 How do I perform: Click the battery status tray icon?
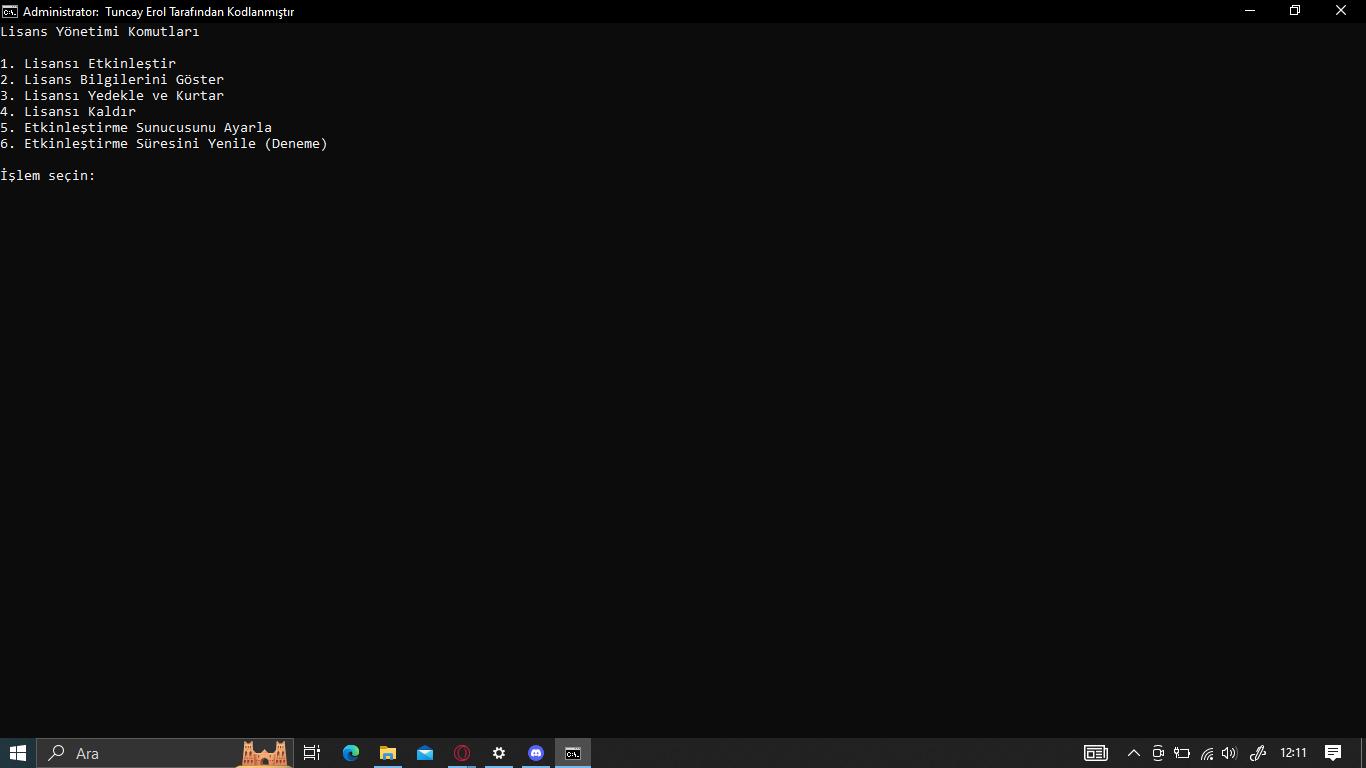(1182, 753)
